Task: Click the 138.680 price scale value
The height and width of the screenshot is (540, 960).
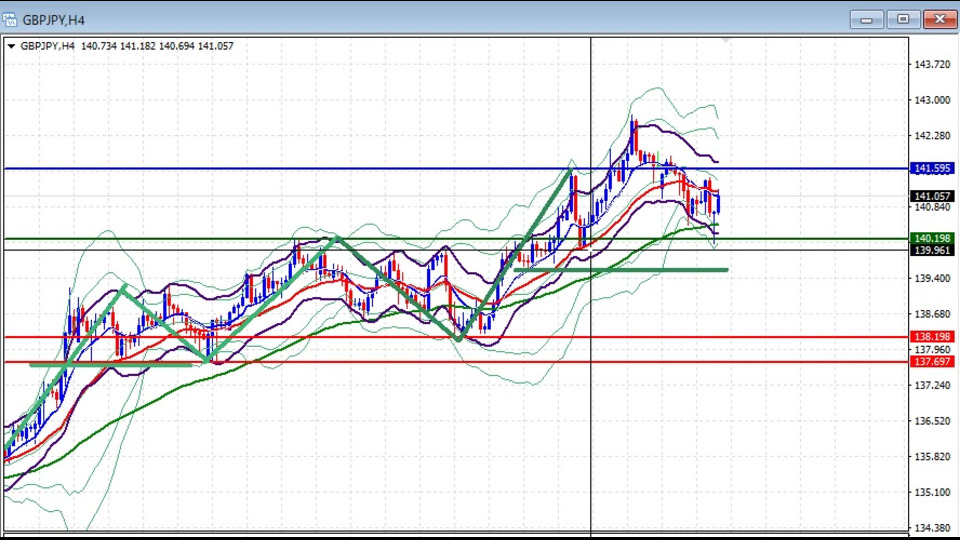Action: (x=932, y=314)
